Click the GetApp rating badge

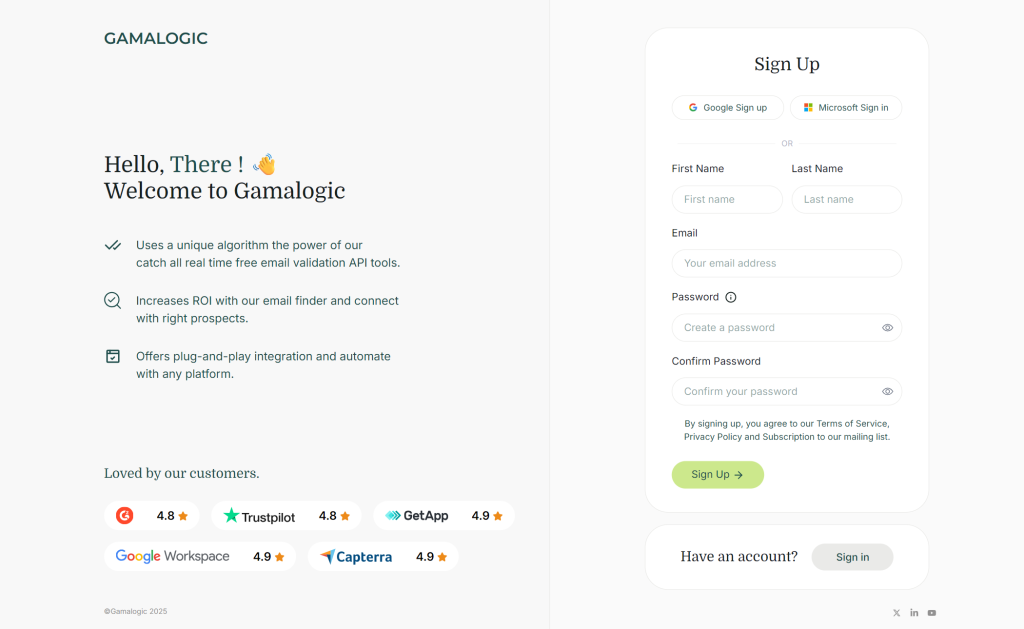point(444,516)
